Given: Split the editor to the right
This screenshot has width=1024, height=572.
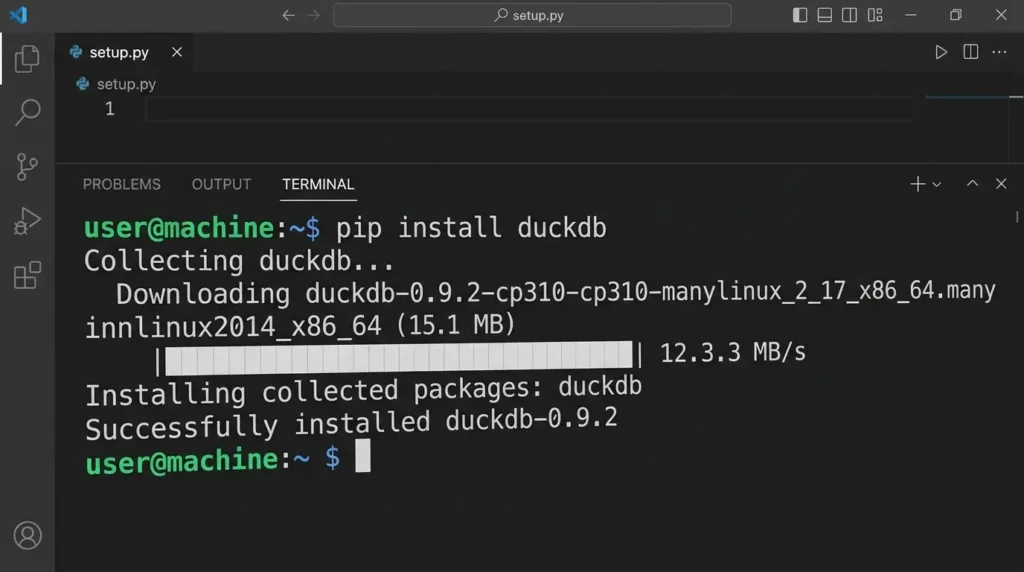Looking at the screenshot, I should click(970, 52).
